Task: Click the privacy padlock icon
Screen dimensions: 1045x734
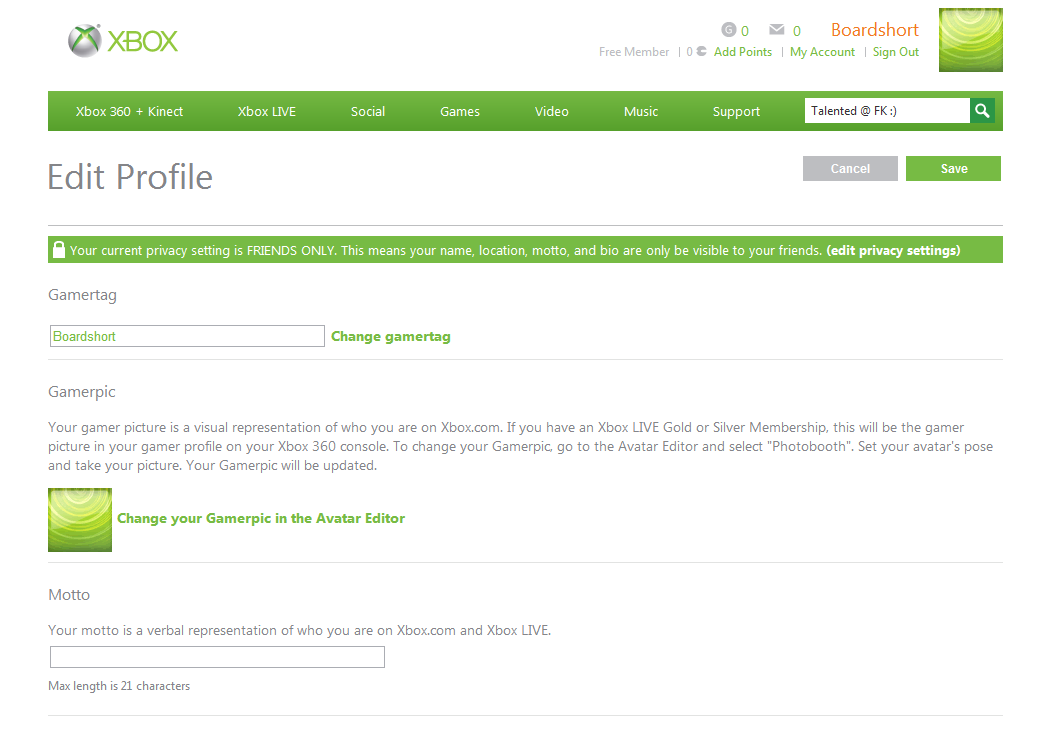Action: pos(59,249)
